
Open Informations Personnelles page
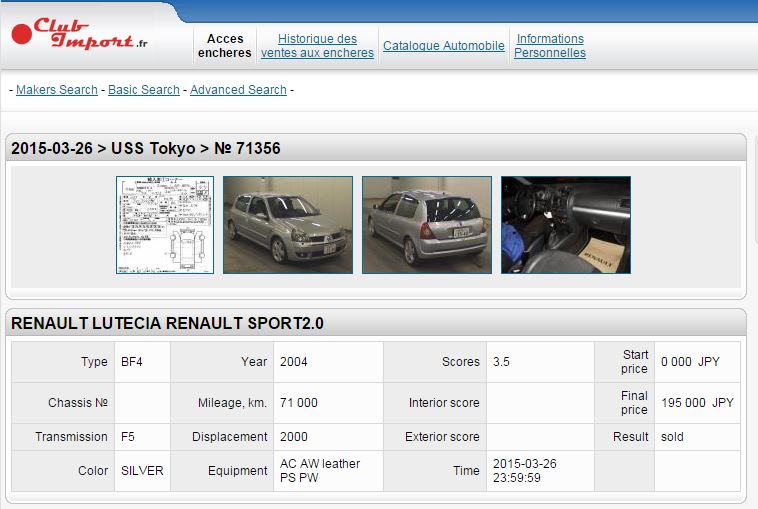(x=549, y=46)
